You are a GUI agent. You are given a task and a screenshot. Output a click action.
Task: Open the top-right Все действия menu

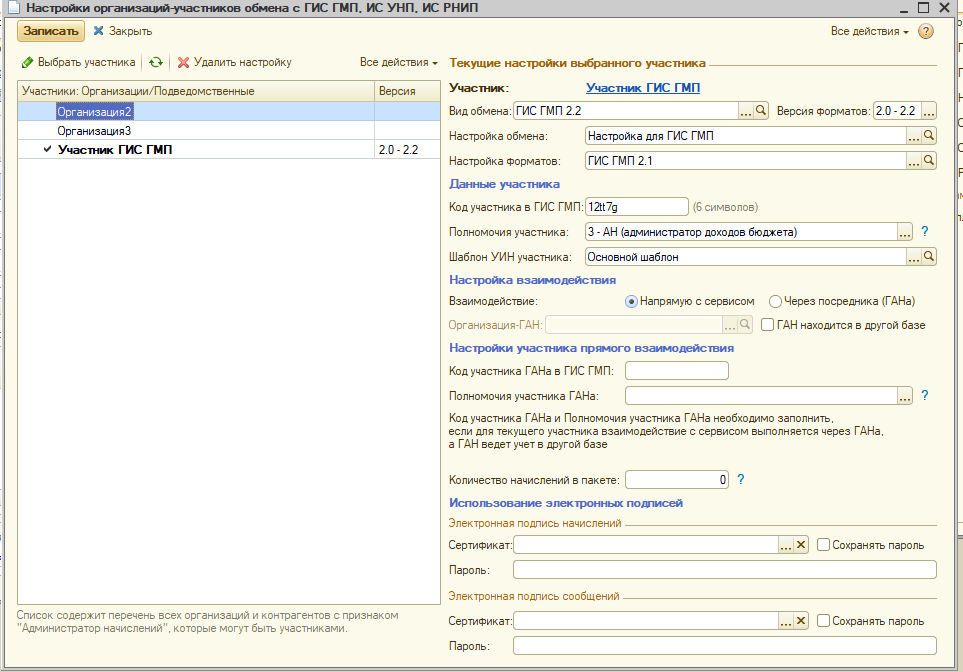[x=869, y=32]
